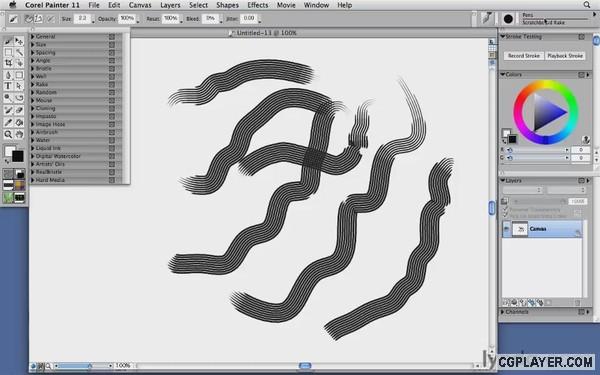Viewport: 600px width, 375px height.
Task: Expand the Airbrush section
Action: (x=33, y=132)
